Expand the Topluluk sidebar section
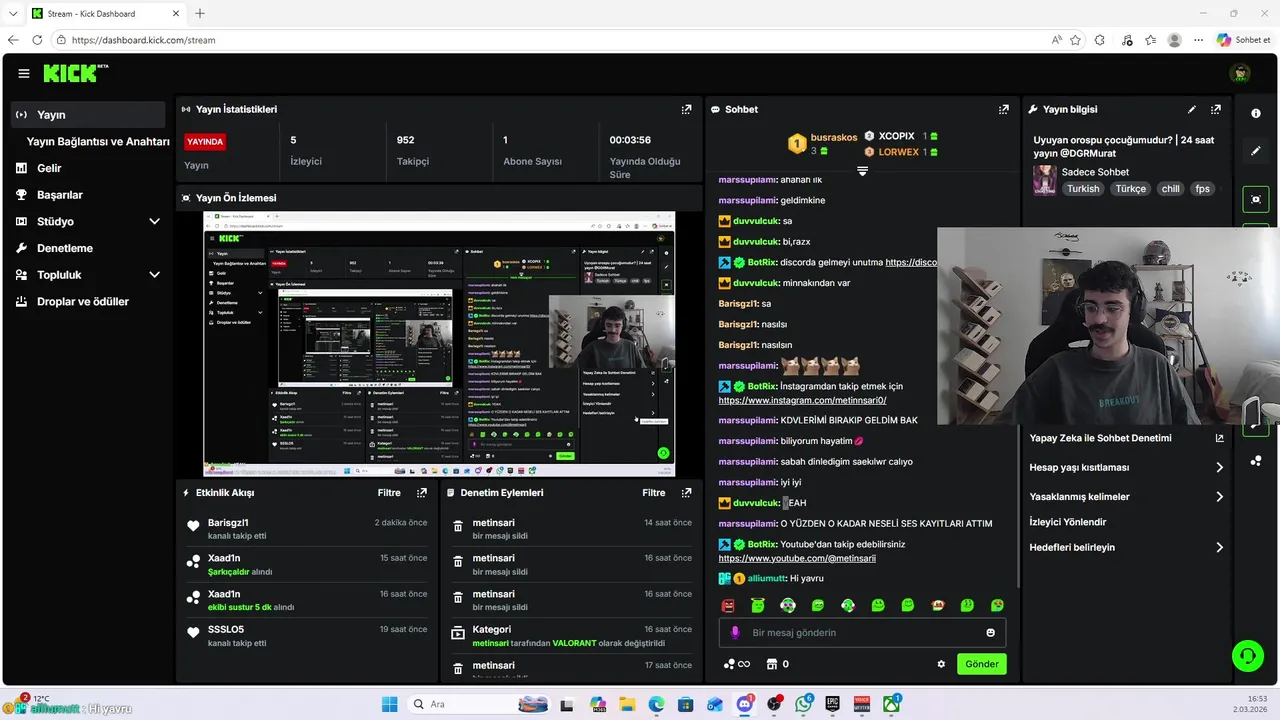Image resolution: width=1280 pixels, height=720 pixels. [x=154, y=274]
